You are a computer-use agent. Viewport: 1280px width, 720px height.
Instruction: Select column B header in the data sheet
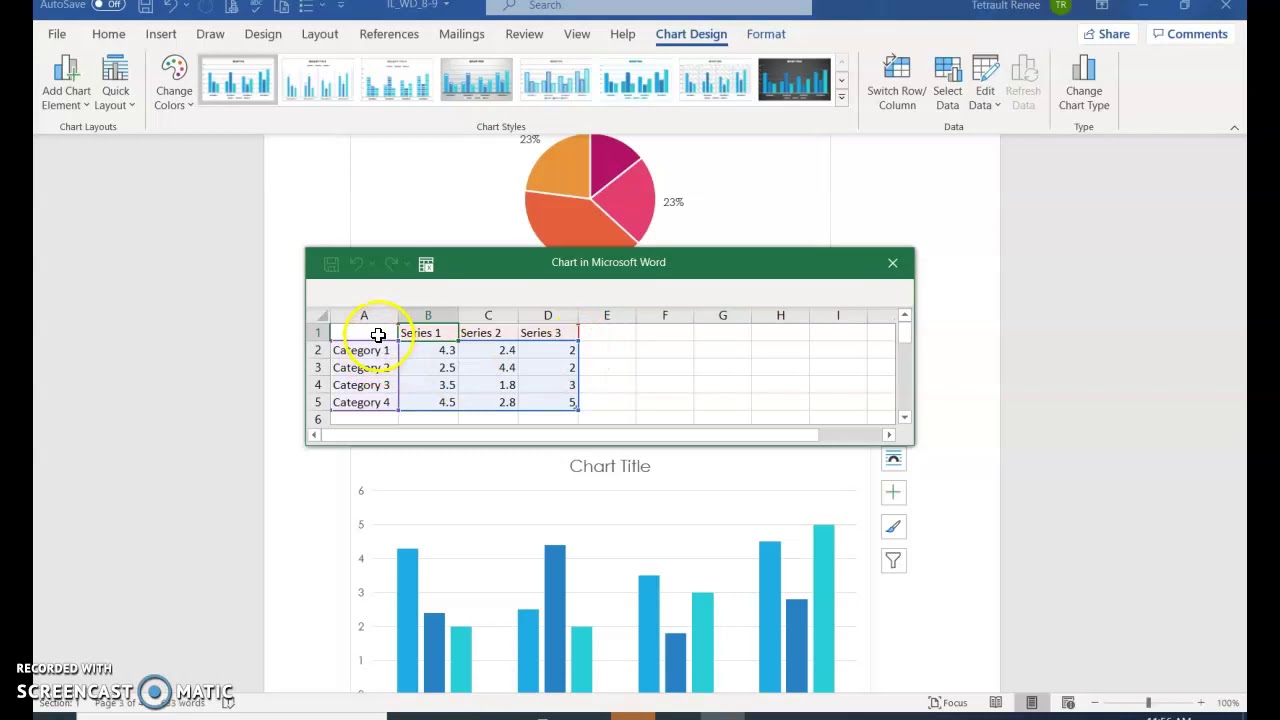pos(428,316)
